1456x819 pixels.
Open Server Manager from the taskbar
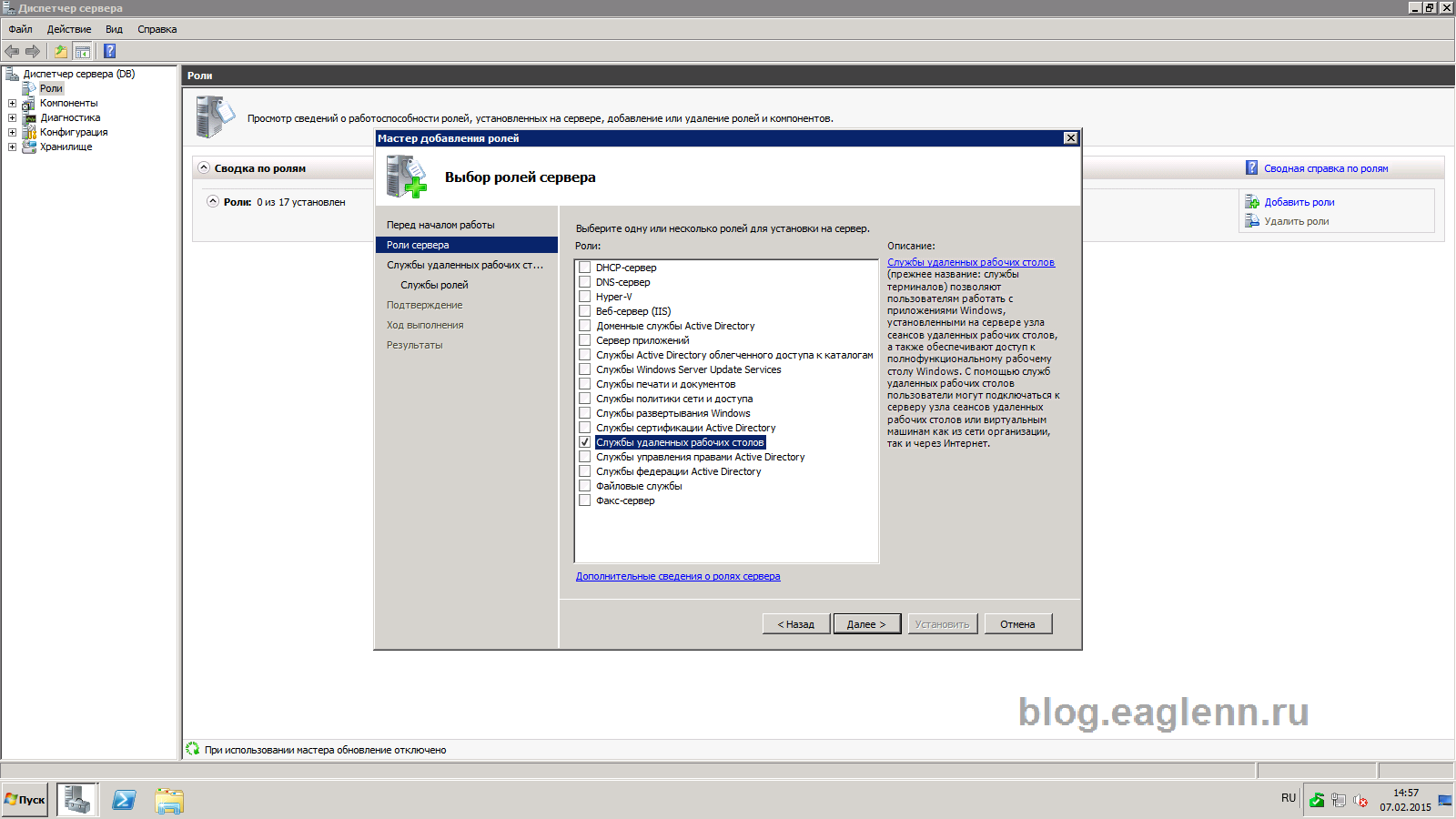tap(77, 800)
